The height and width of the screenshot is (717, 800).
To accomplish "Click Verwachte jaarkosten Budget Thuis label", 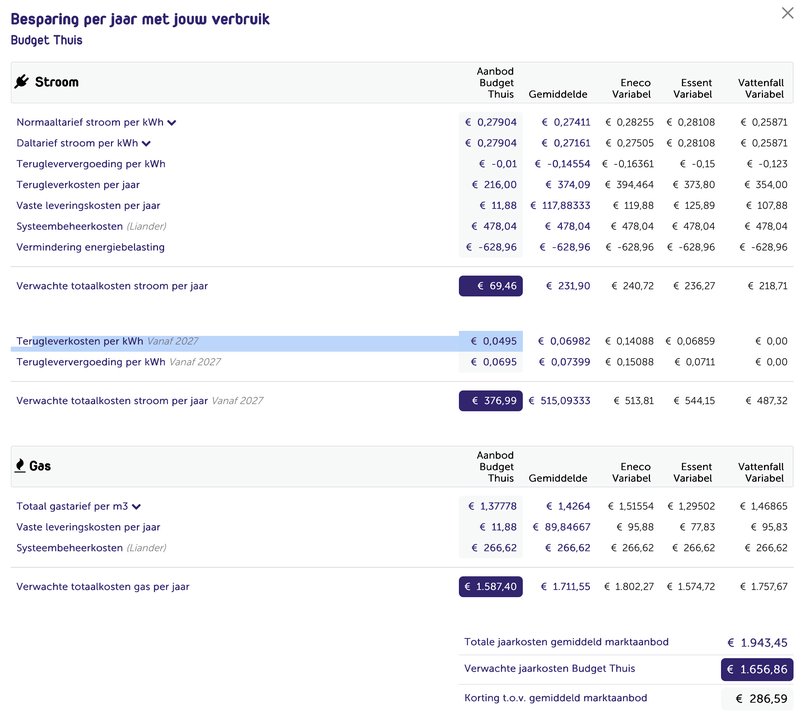I will coord(549,668).
